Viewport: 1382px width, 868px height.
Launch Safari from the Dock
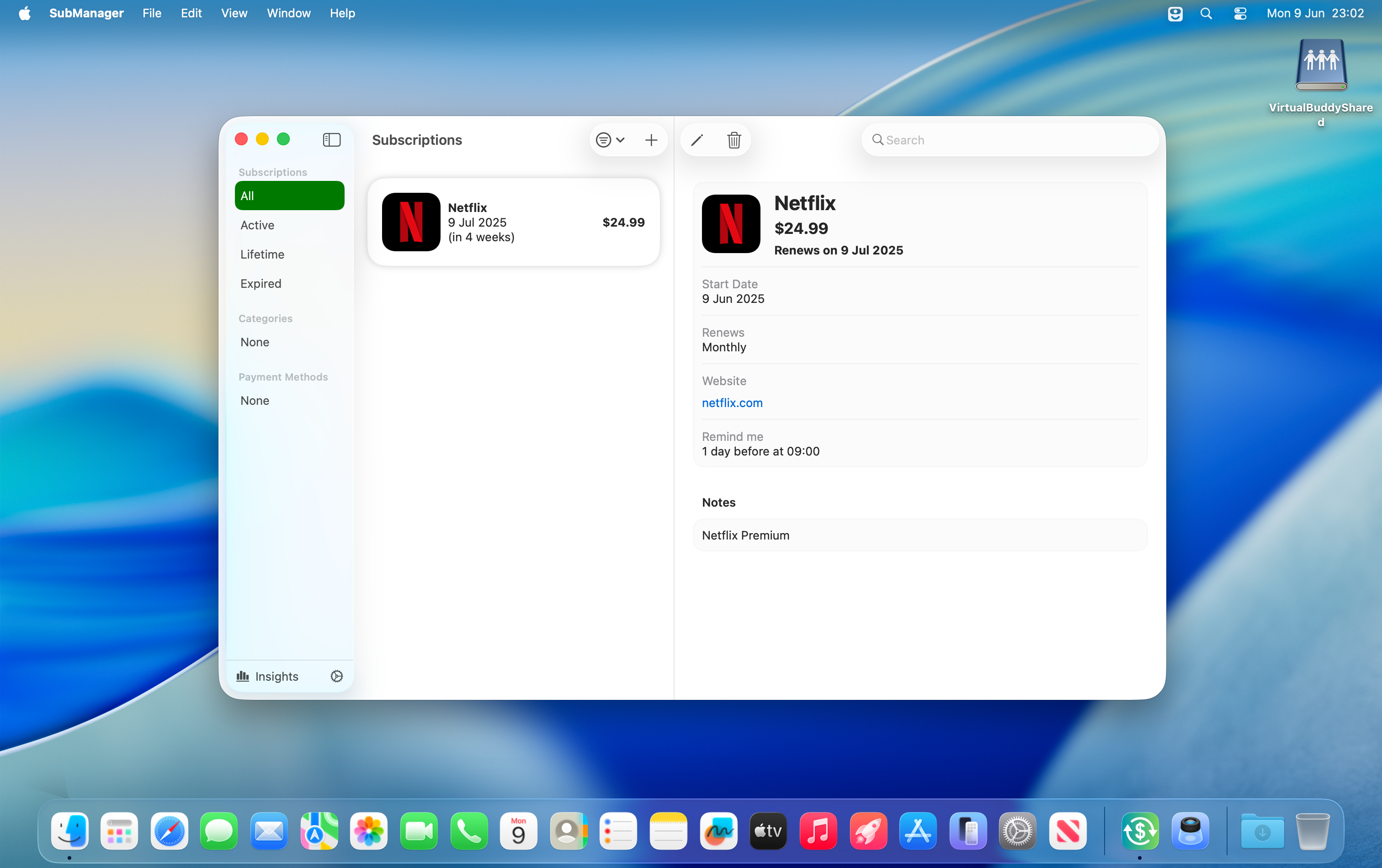(169, 830)
